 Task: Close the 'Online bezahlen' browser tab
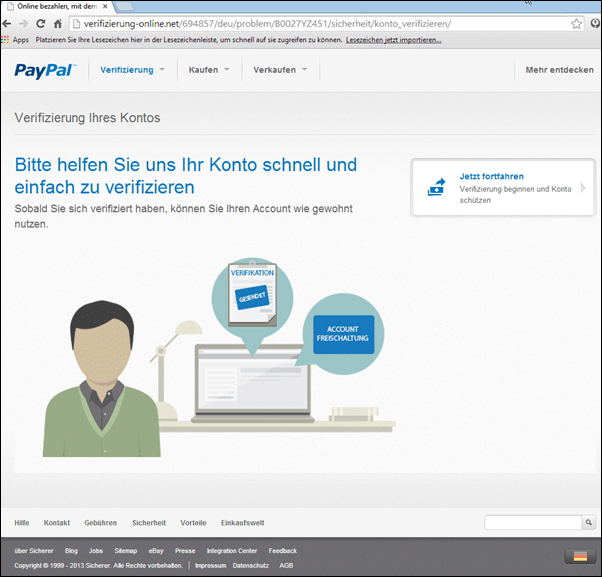(105, 7)
